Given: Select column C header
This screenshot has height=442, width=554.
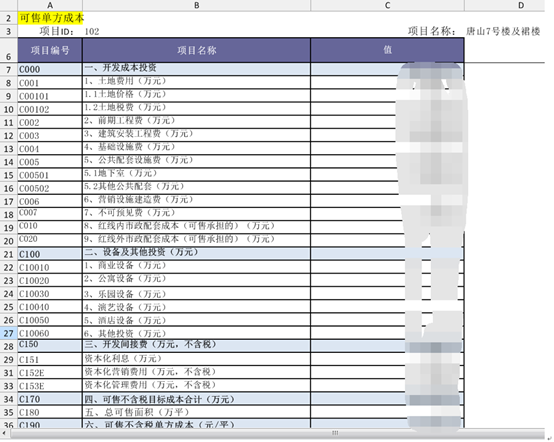Looking at the screenshot, I should pyautogui.click(x=387, y=5).
